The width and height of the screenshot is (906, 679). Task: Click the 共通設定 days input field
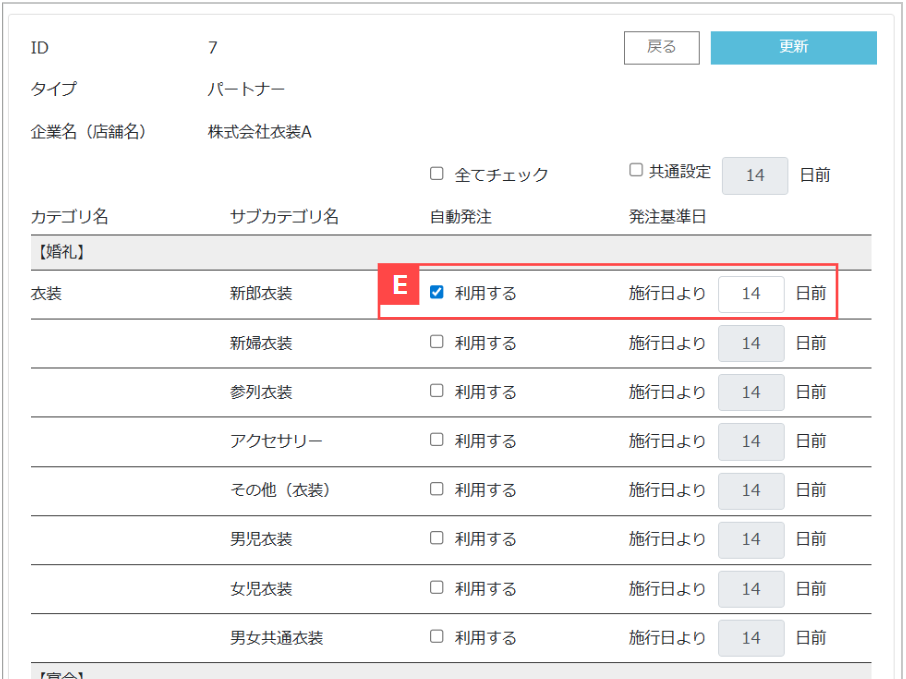(754, 175)
